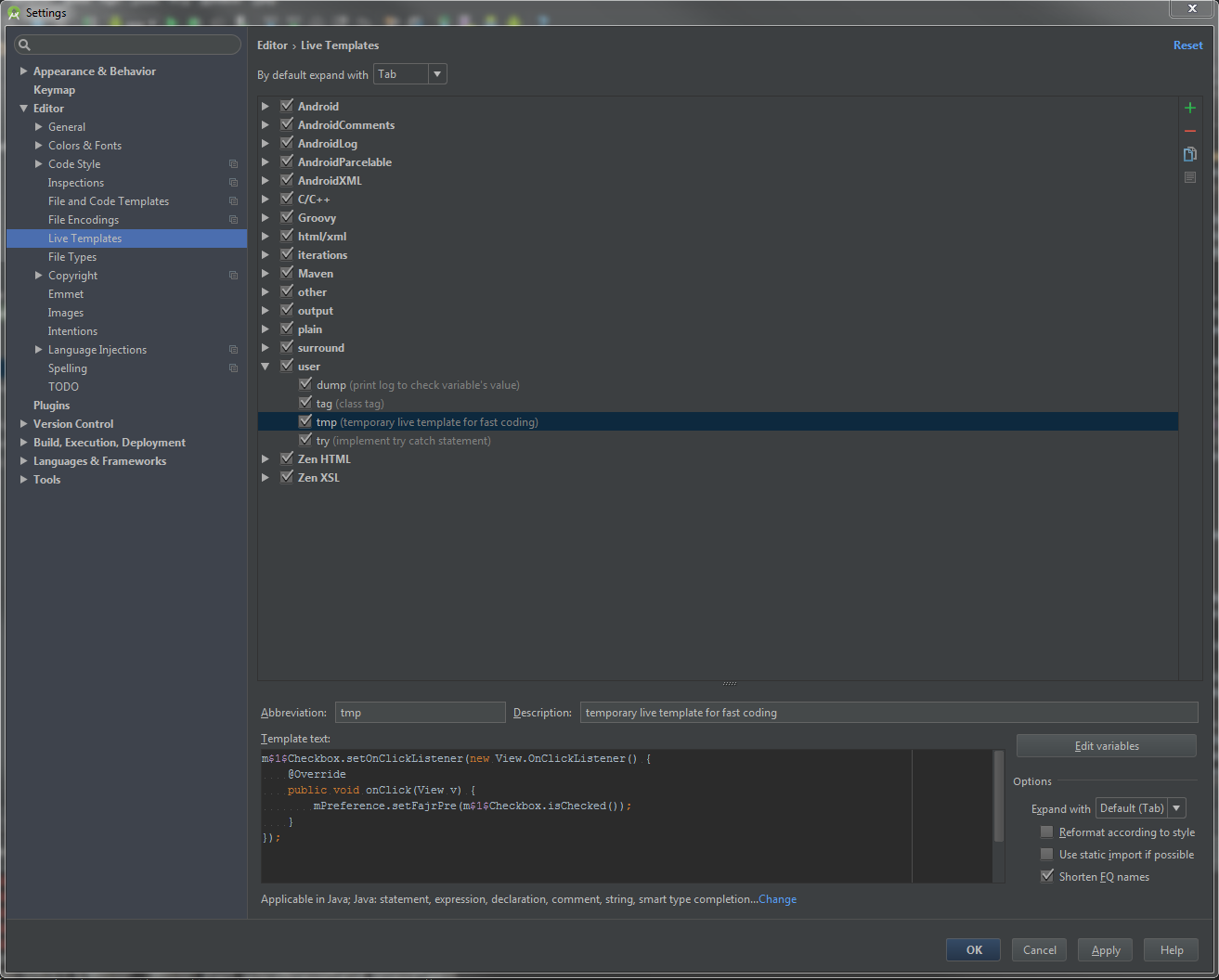Screen dimensions: 1219x980
Task: Collapse the user template group
Action: pyautogui.click(x=266, y=366)
